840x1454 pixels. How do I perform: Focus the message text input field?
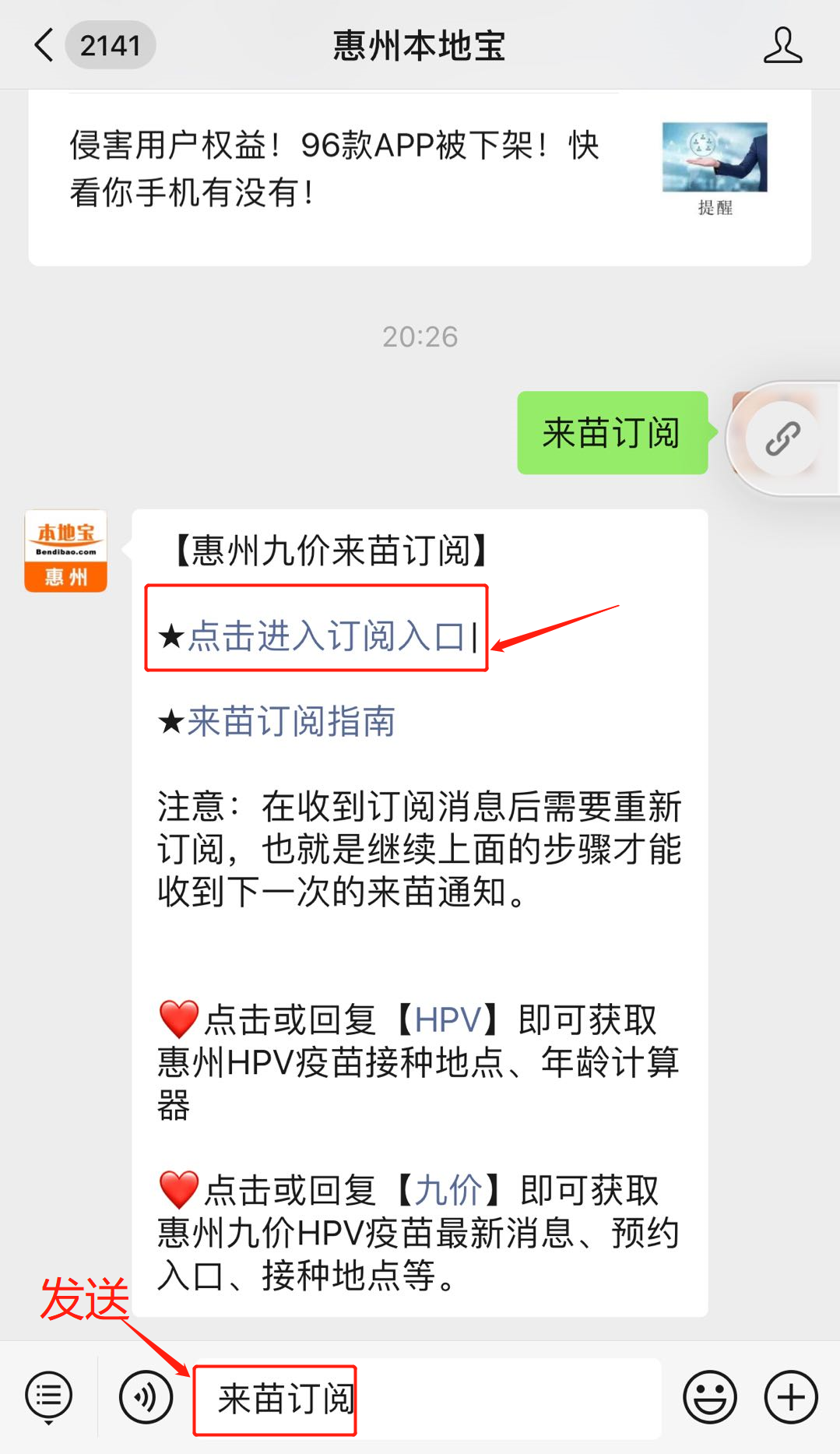427,1399
